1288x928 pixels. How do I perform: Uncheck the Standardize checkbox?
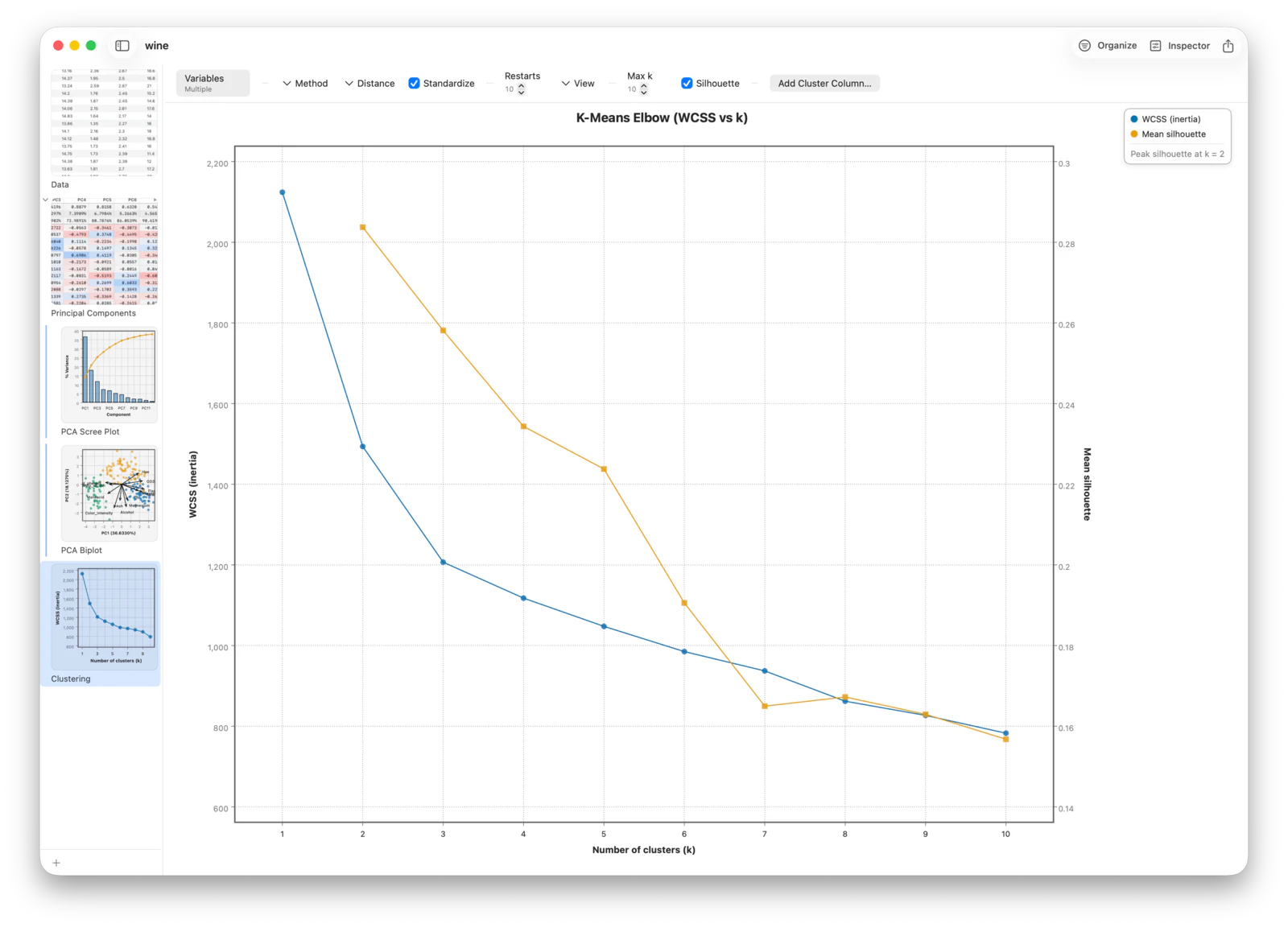pyautogui.click(x=414, y=83)
